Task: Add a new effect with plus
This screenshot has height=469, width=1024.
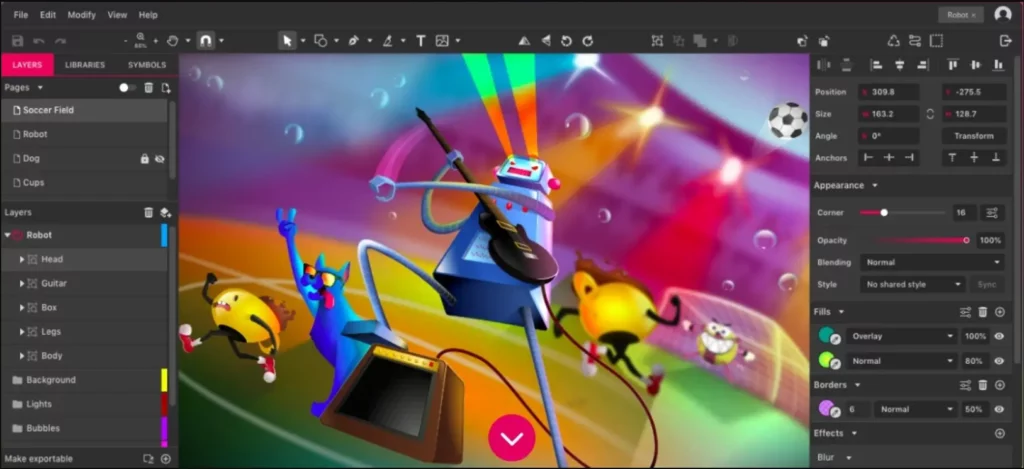Action: click(999, 433)
